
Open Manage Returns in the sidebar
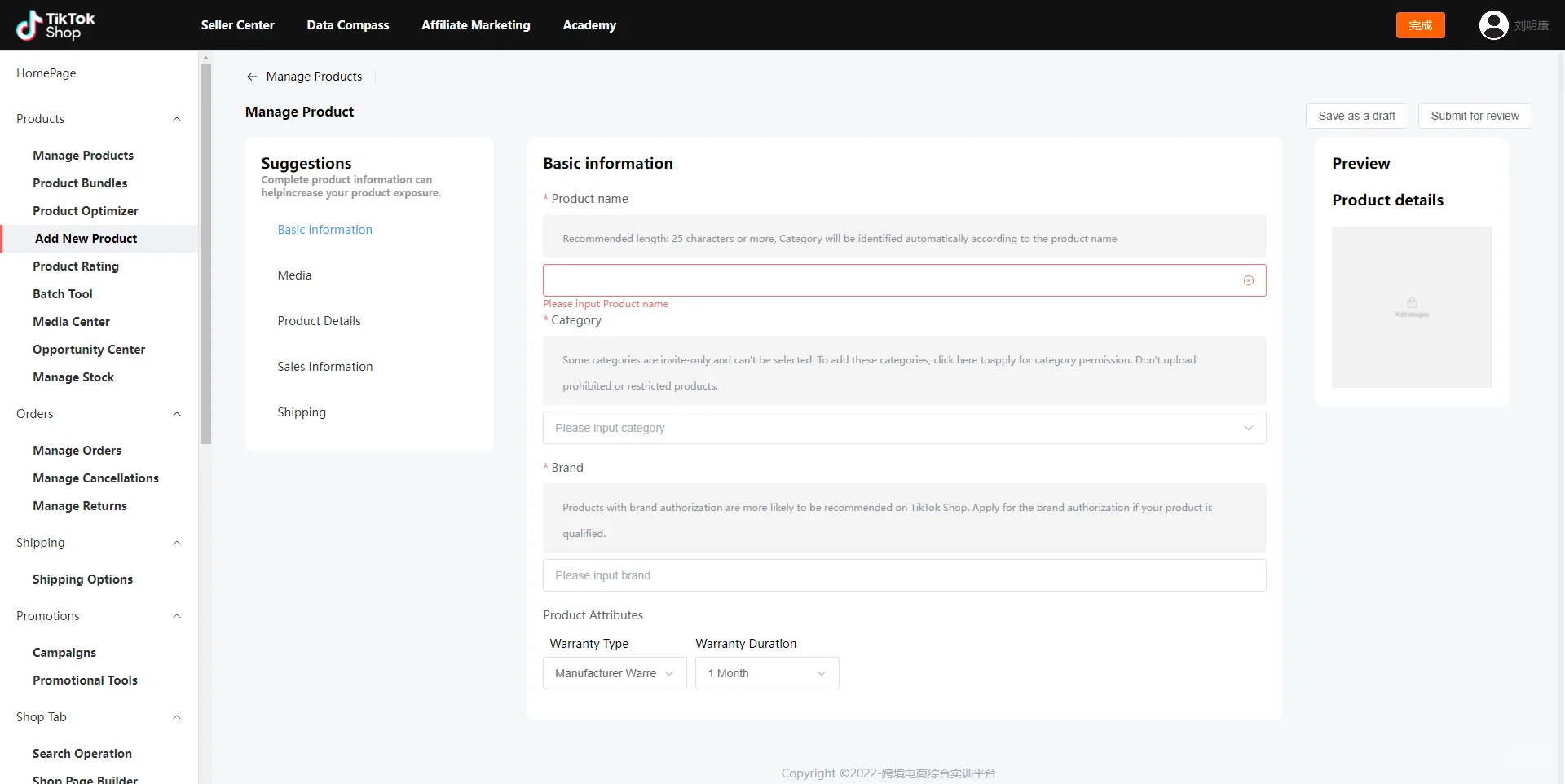click(80, 506)
